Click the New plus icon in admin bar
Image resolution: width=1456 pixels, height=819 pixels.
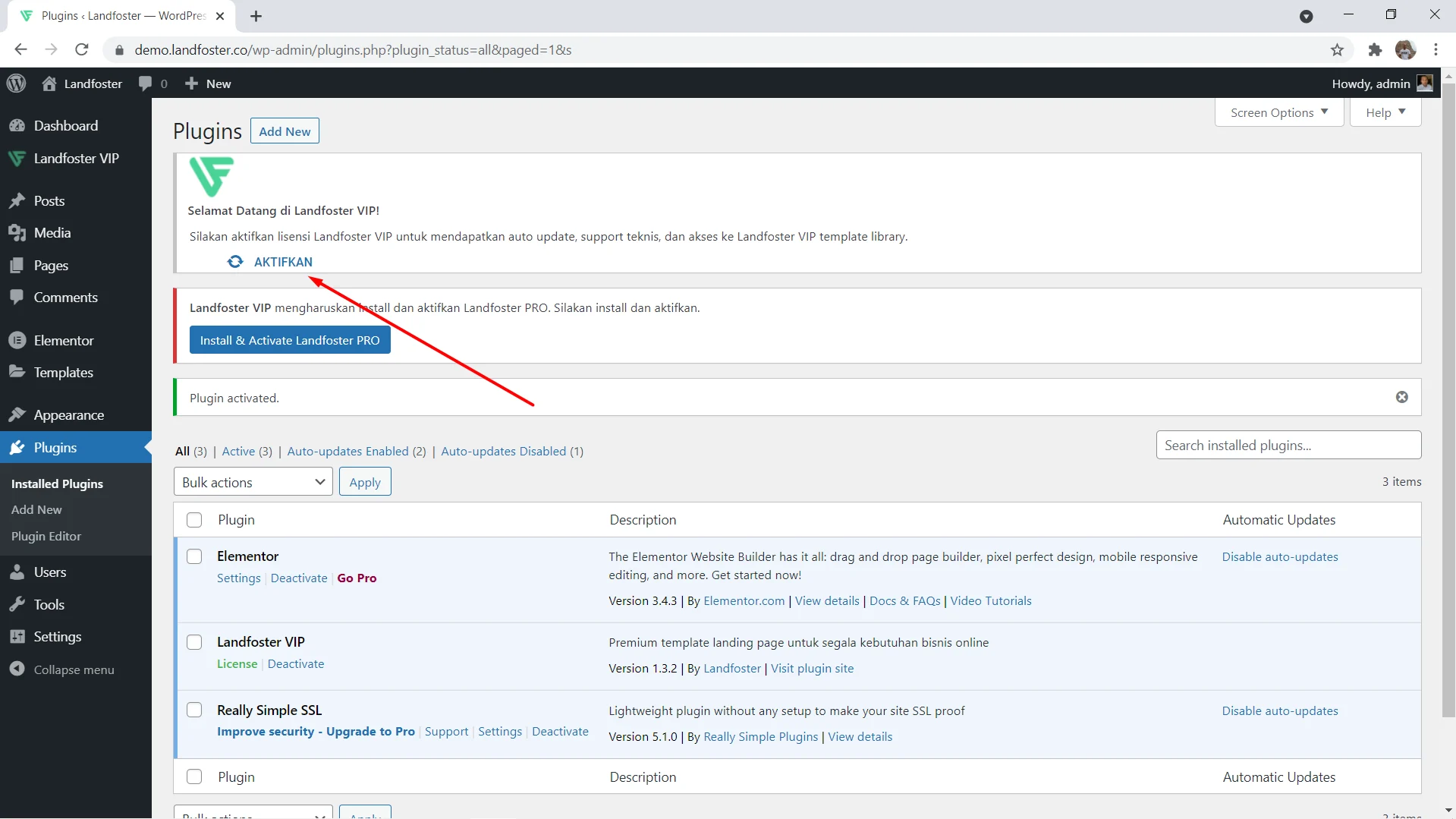[x=191, y=83]
